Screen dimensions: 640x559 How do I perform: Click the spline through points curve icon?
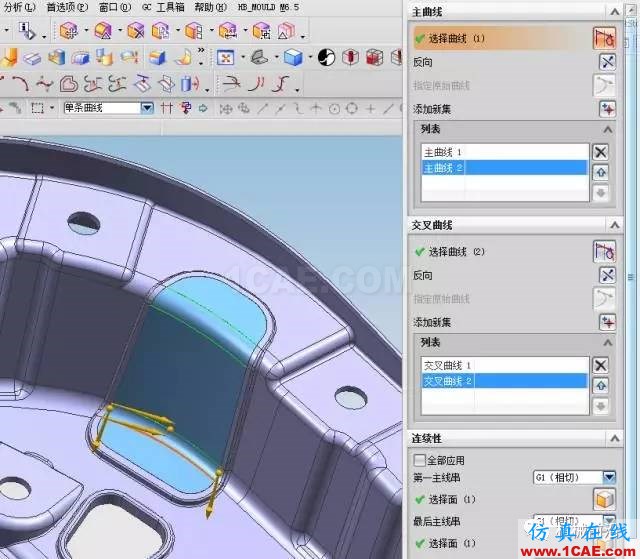click(x=44, y=84)
